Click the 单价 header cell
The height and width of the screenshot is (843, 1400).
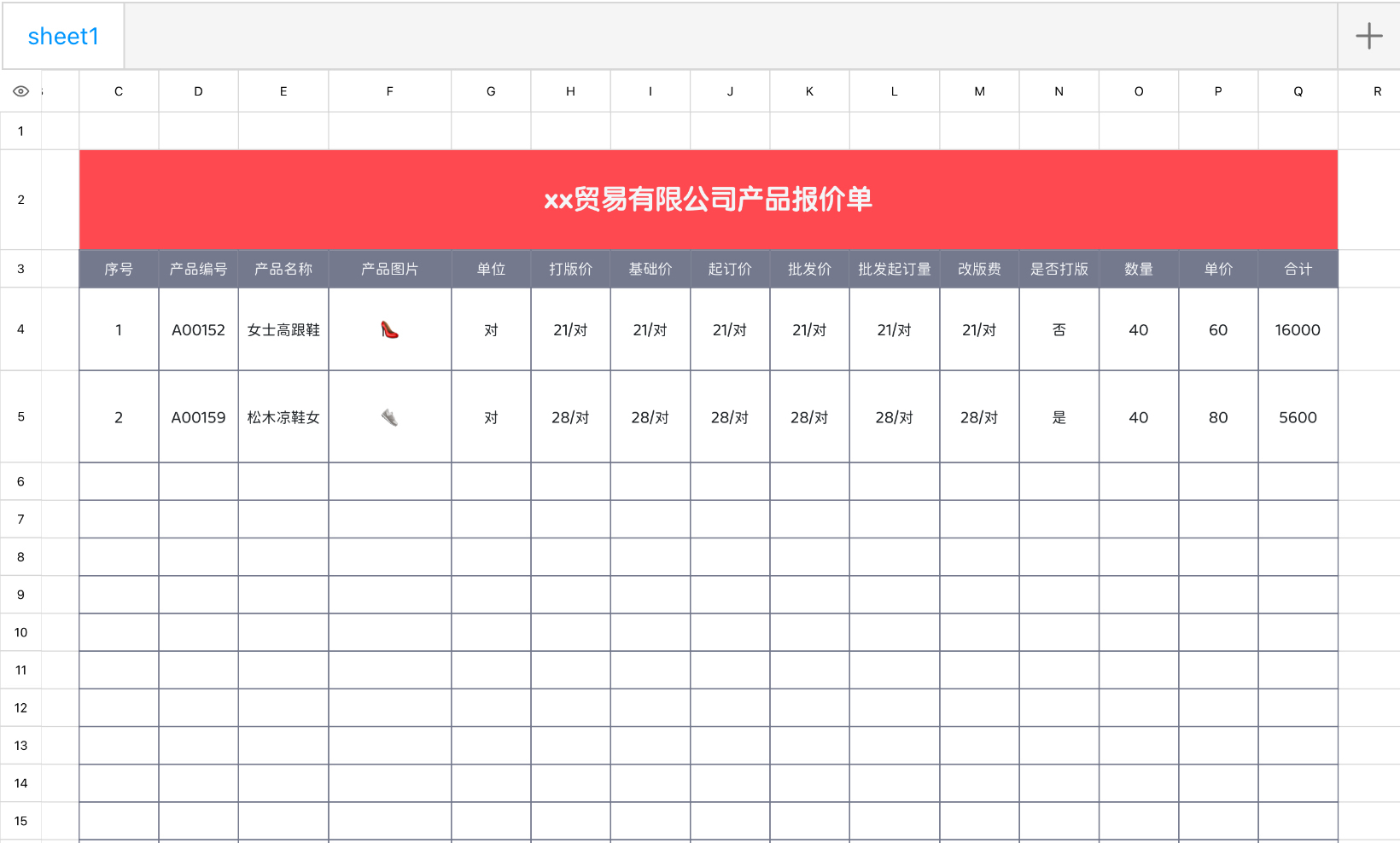[1218, 269]
